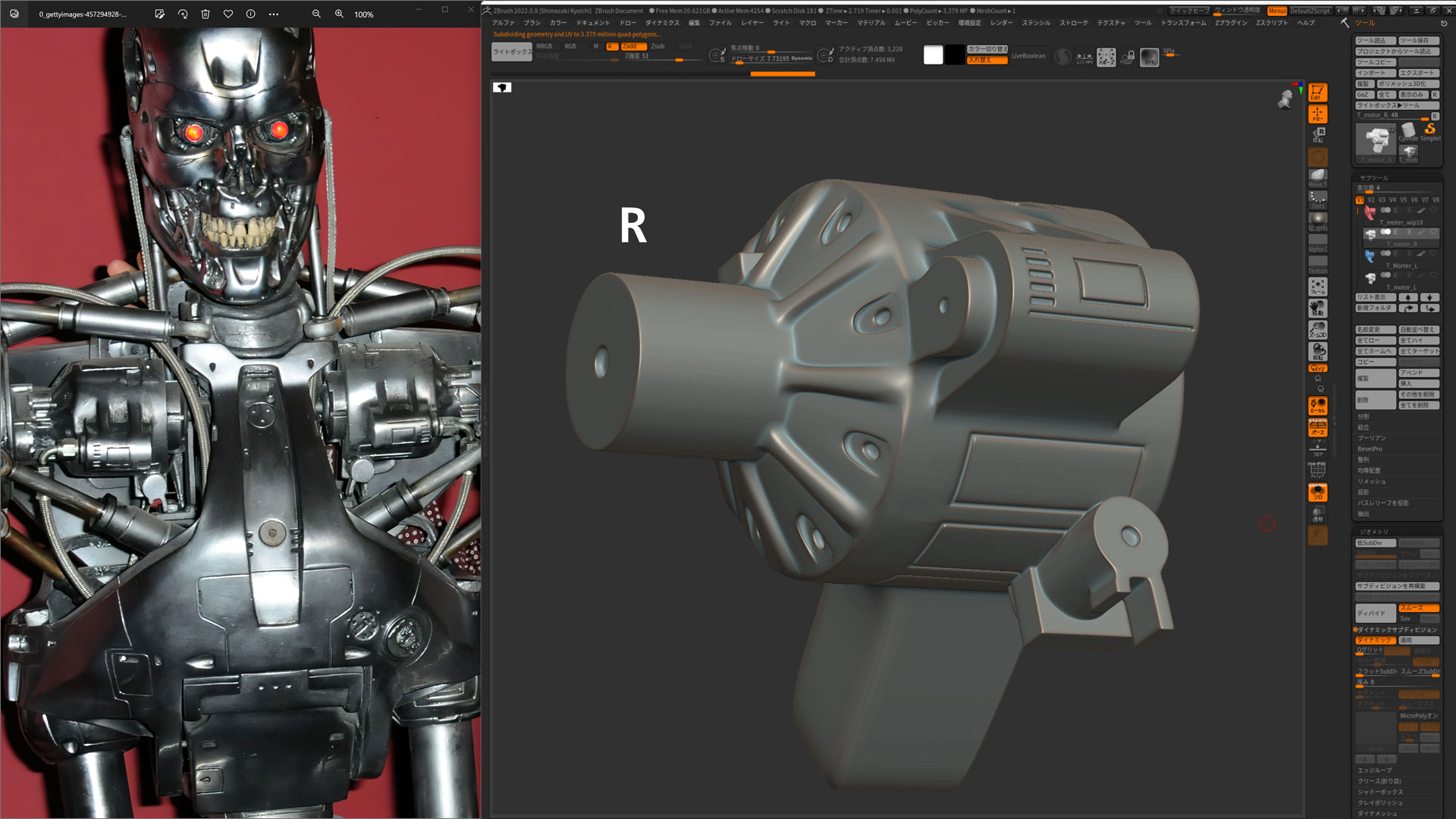Toggle Perspective mode button

point(1318,428)
